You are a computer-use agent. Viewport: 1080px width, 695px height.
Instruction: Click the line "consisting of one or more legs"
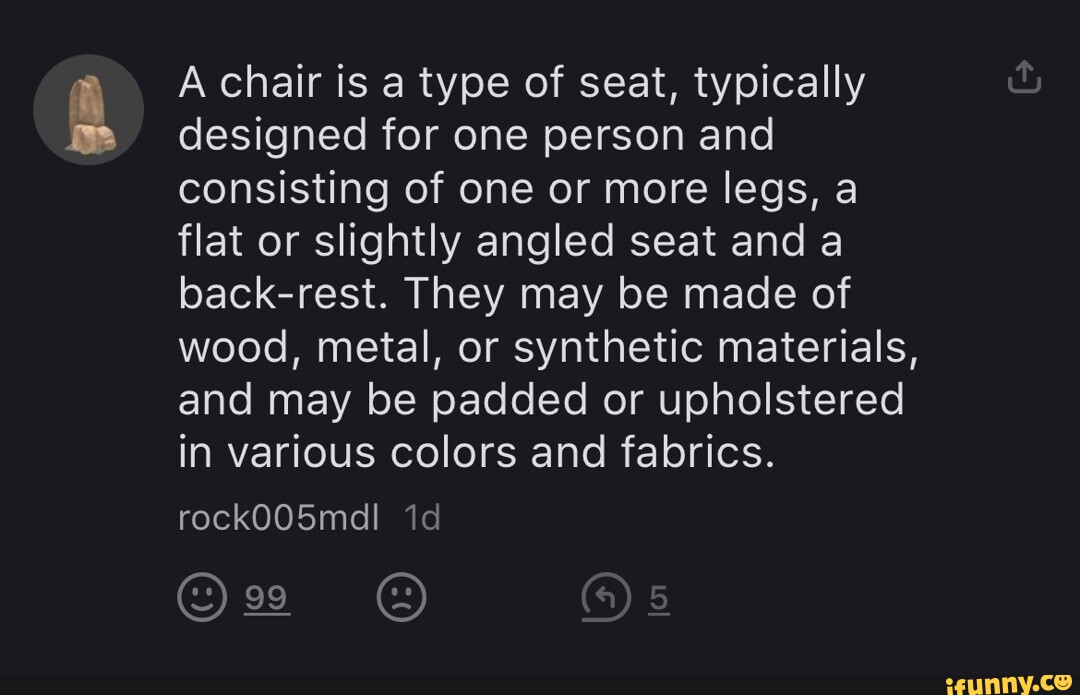pos(517,188)
